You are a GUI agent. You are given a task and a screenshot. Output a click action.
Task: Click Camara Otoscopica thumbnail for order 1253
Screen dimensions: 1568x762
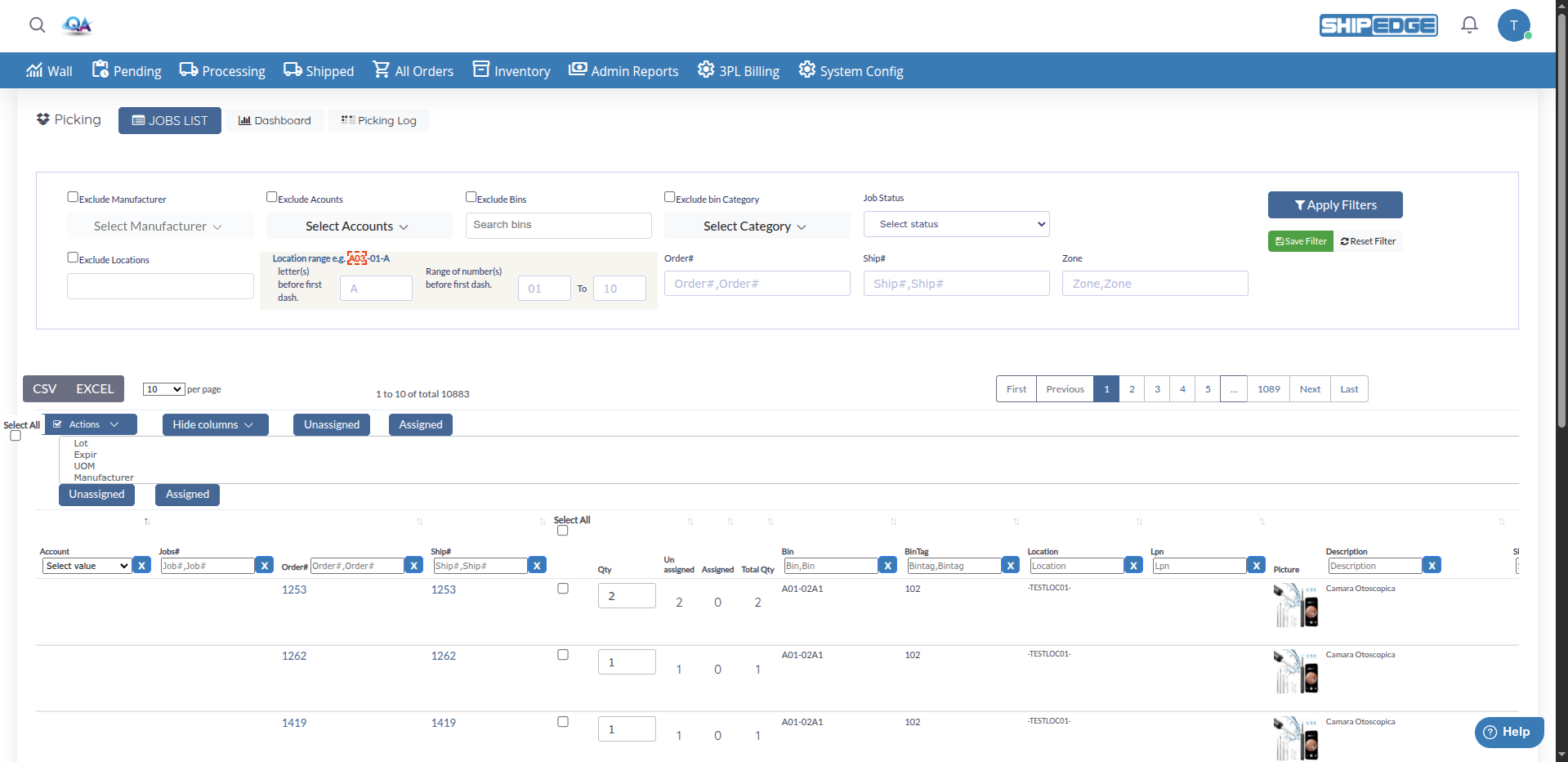[1296, 605]
